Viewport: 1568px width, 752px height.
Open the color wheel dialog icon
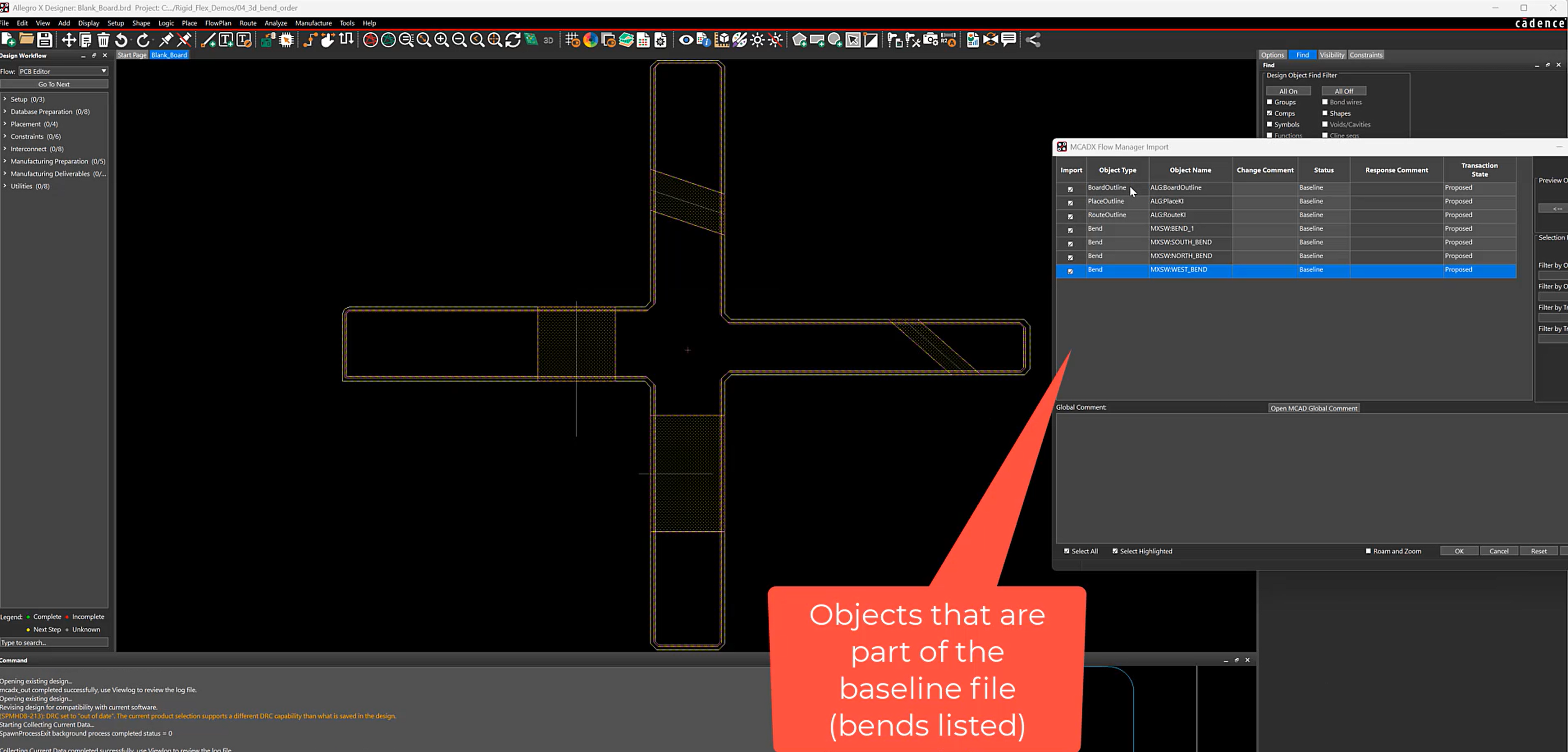coord(590,40)
